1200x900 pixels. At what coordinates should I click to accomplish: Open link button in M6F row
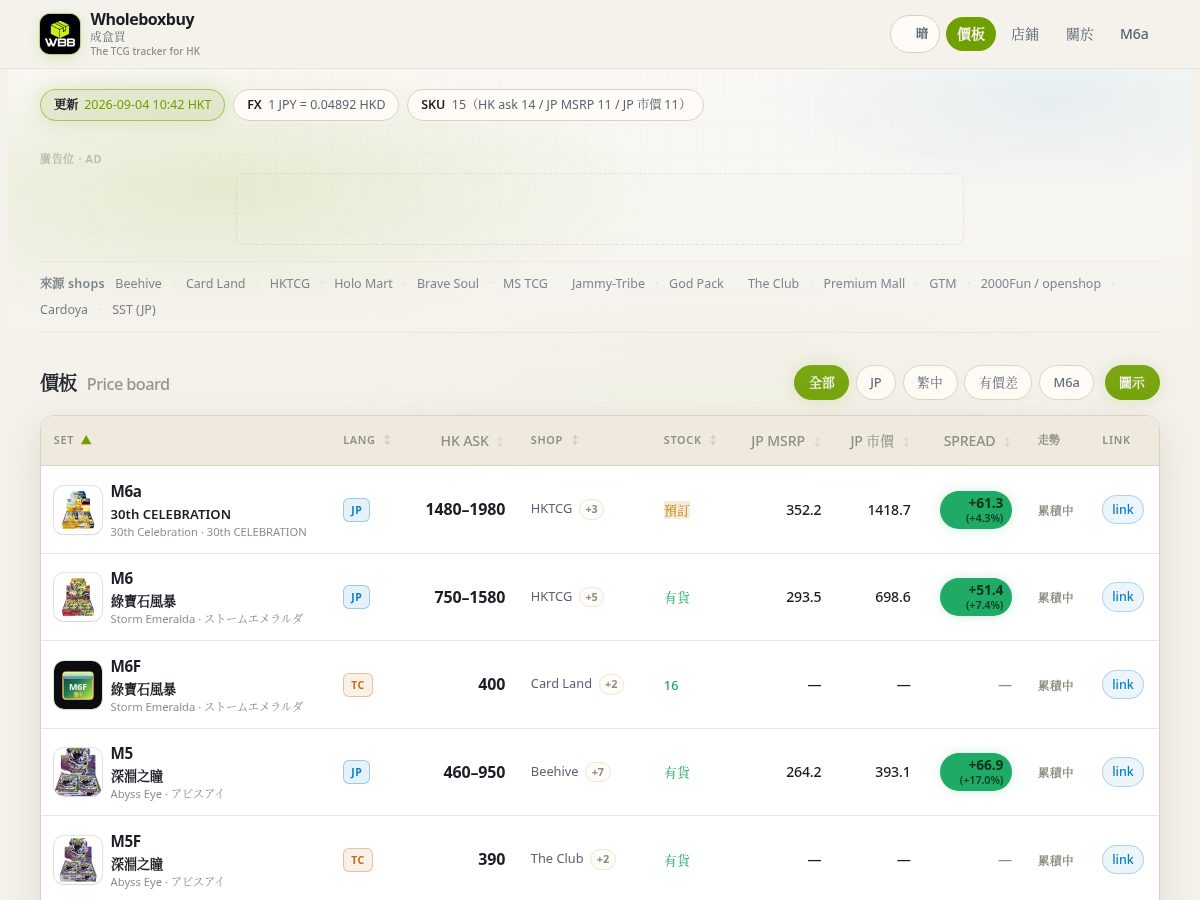point(1123,685)
